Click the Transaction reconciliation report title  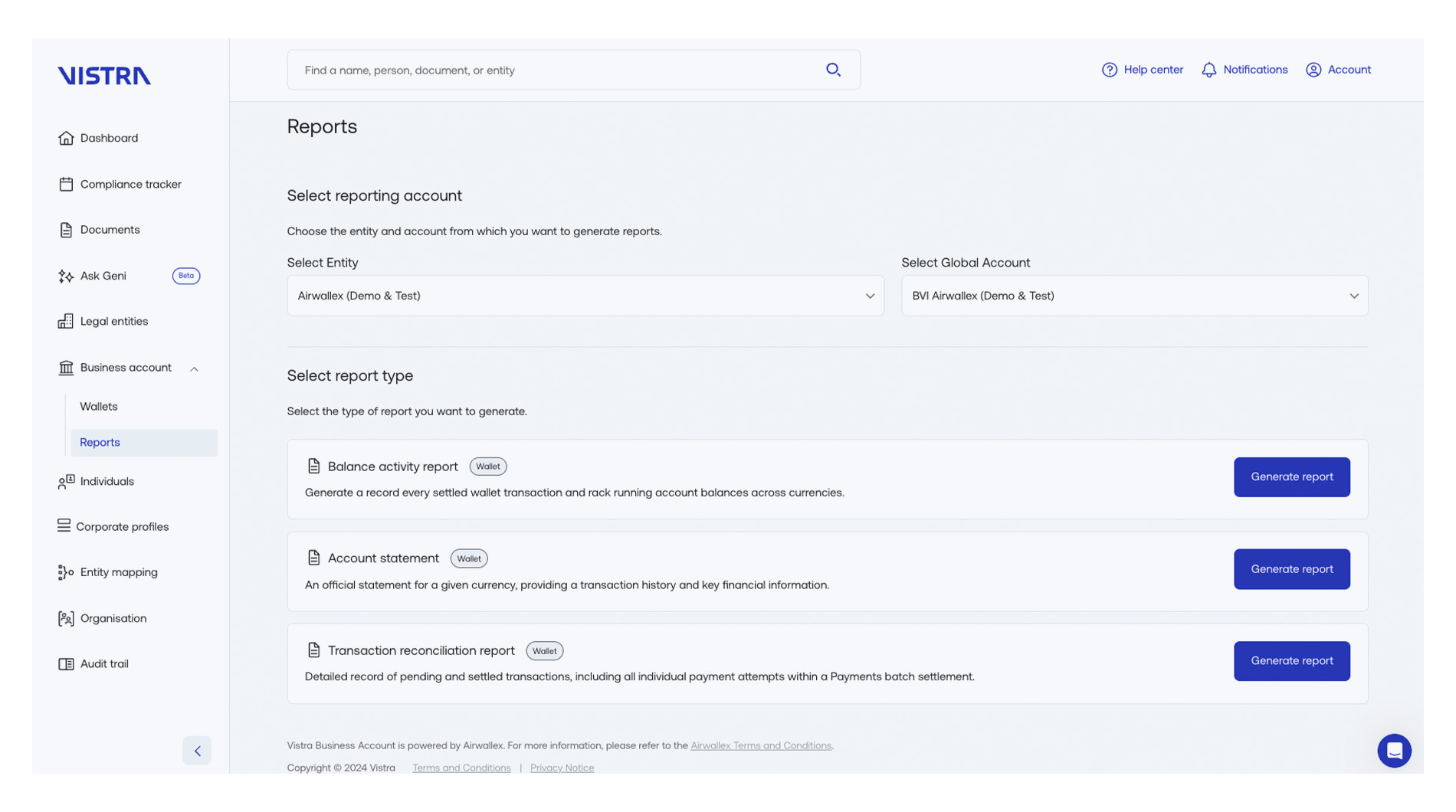pos(421,650)
